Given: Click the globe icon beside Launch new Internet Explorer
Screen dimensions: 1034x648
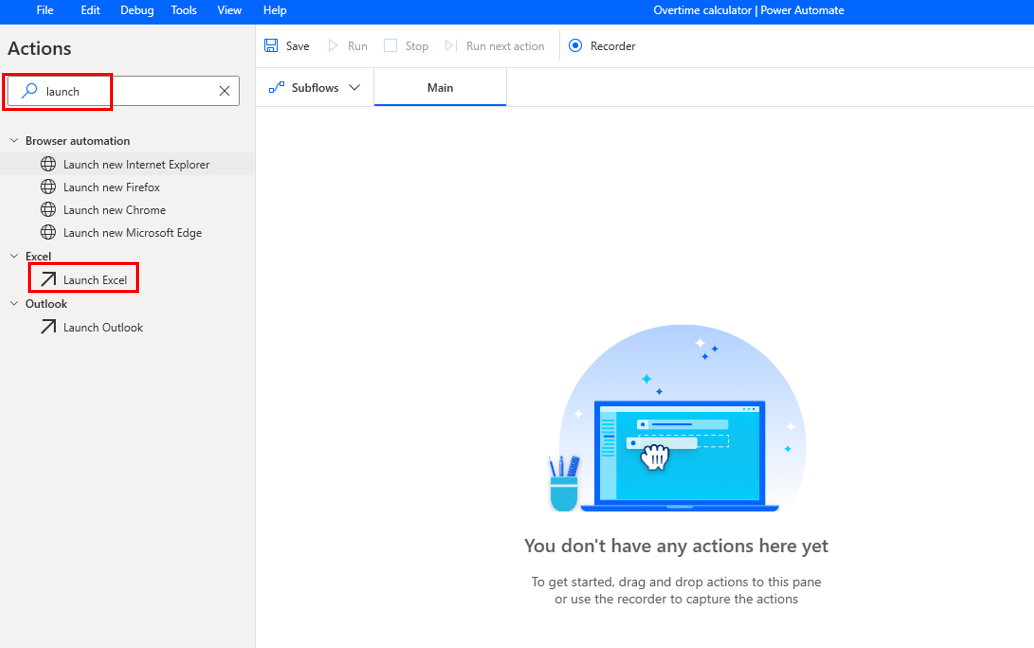Looking at the screenshot, I should coord(48,164).
